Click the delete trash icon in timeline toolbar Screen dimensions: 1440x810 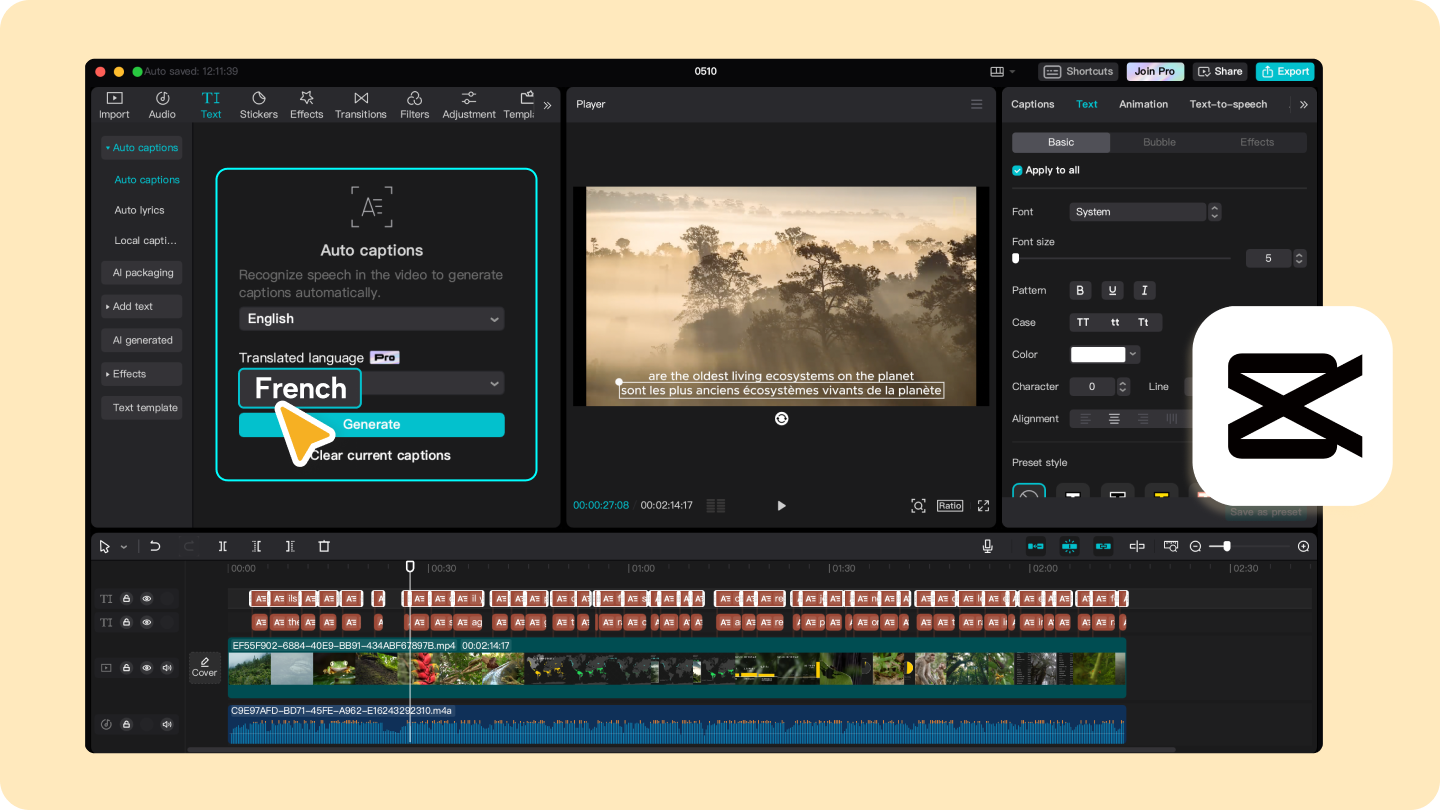coord(324,546)
